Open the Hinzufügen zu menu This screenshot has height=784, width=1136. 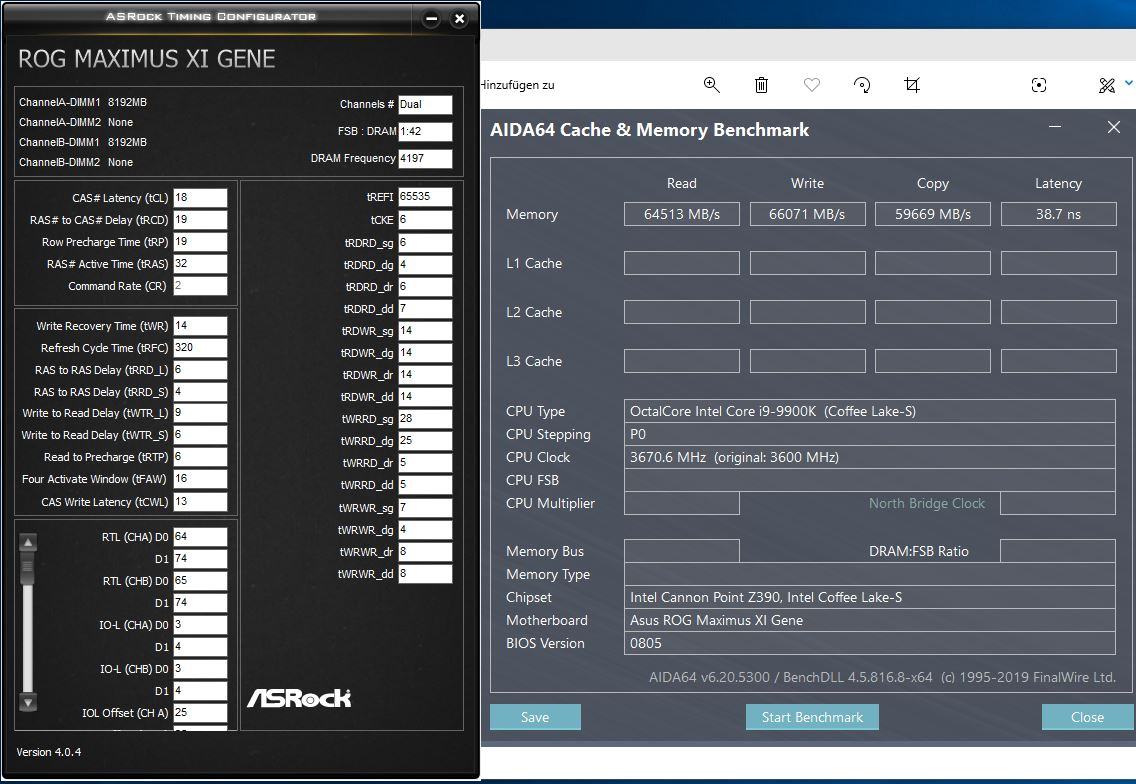pos(517,85)
